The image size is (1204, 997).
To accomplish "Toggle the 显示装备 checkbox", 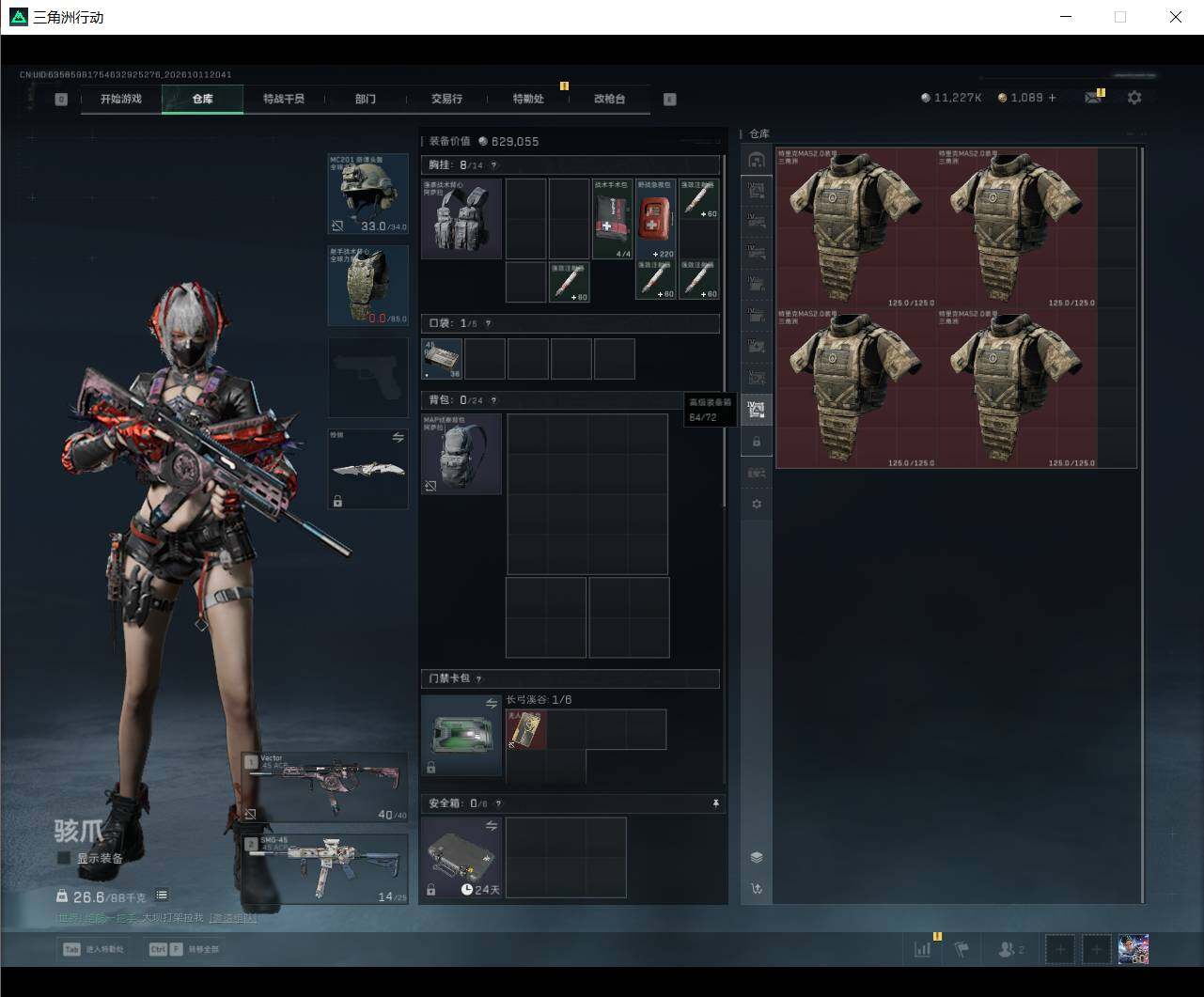I will coord(64,858).
